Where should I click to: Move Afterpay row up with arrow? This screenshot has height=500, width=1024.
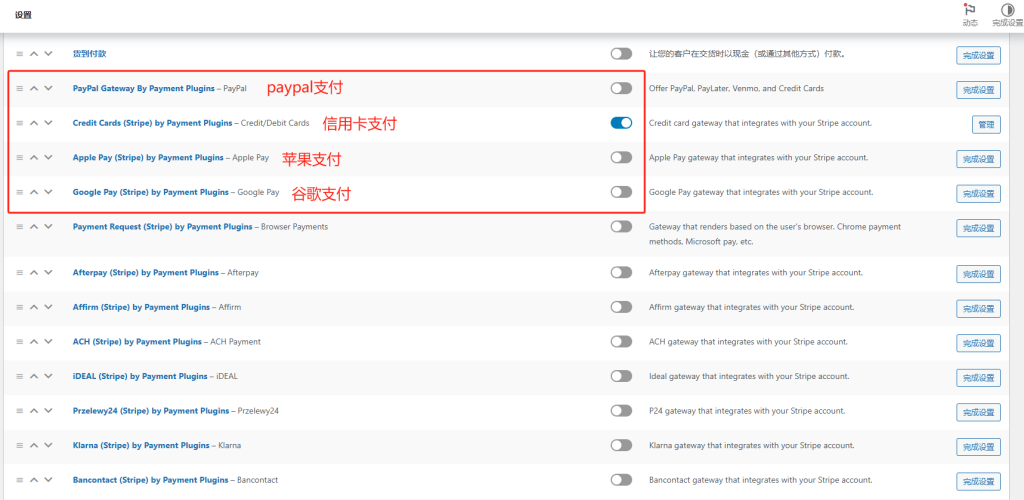34,272
